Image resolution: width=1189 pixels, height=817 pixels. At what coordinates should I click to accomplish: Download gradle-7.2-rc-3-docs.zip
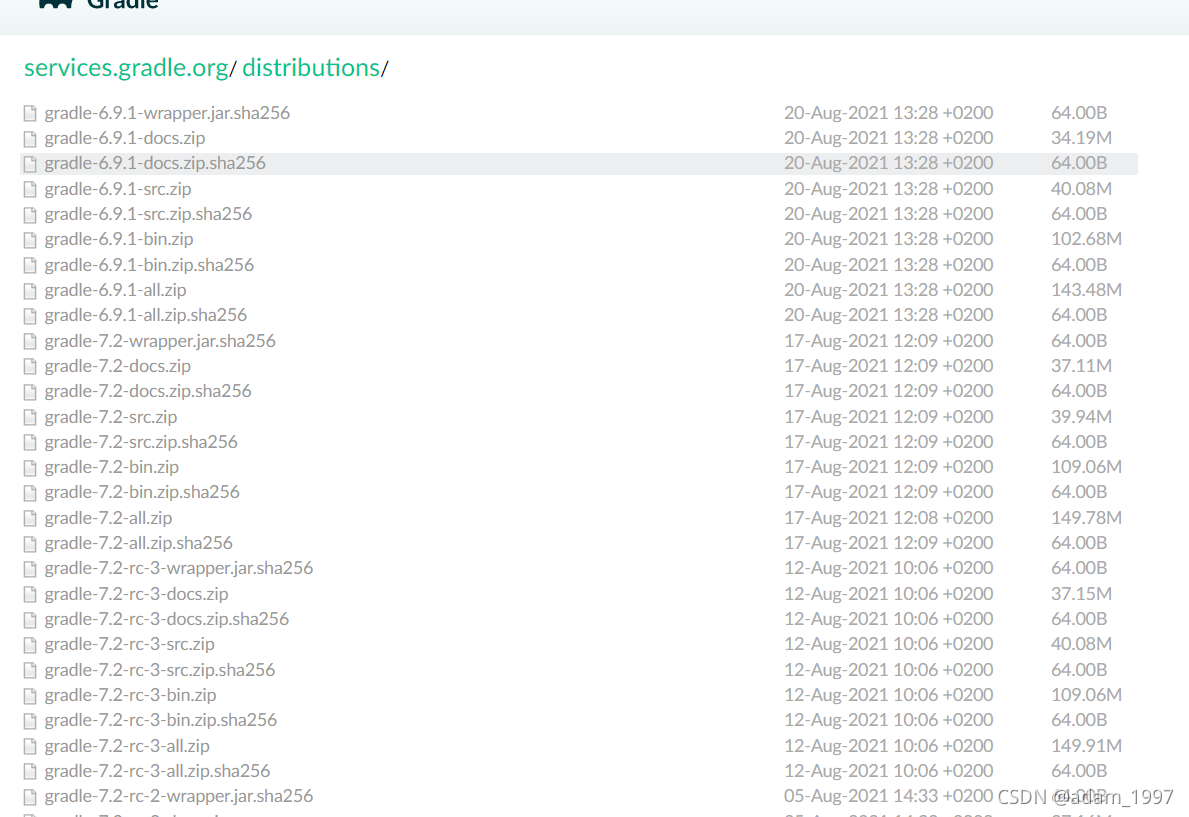coord(136,593)
